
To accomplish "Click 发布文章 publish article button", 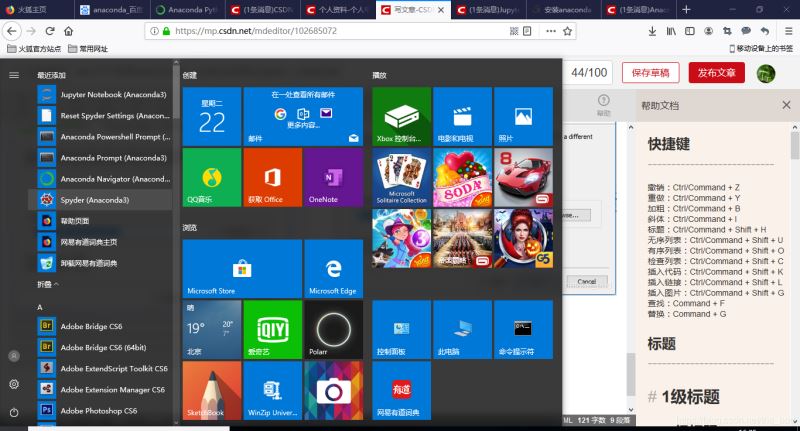I will (x=716, y=73).
